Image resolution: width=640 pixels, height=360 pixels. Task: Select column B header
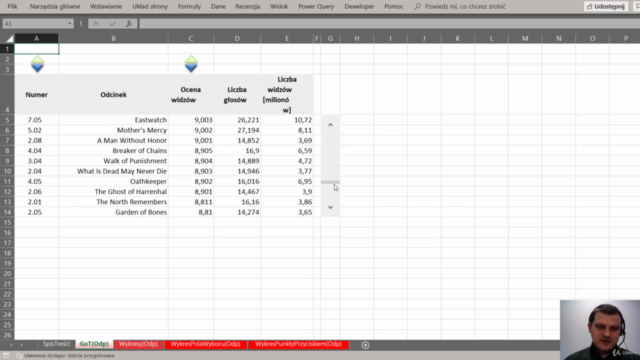(113, 38)
